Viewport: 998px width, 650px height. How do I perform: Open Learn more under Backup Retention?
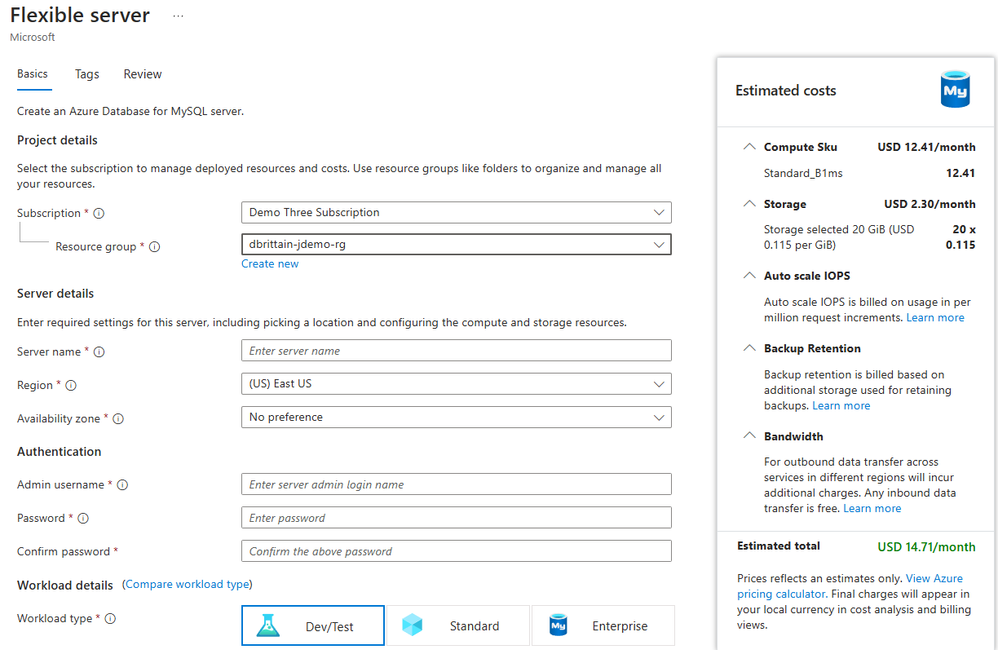pos(841,406)
